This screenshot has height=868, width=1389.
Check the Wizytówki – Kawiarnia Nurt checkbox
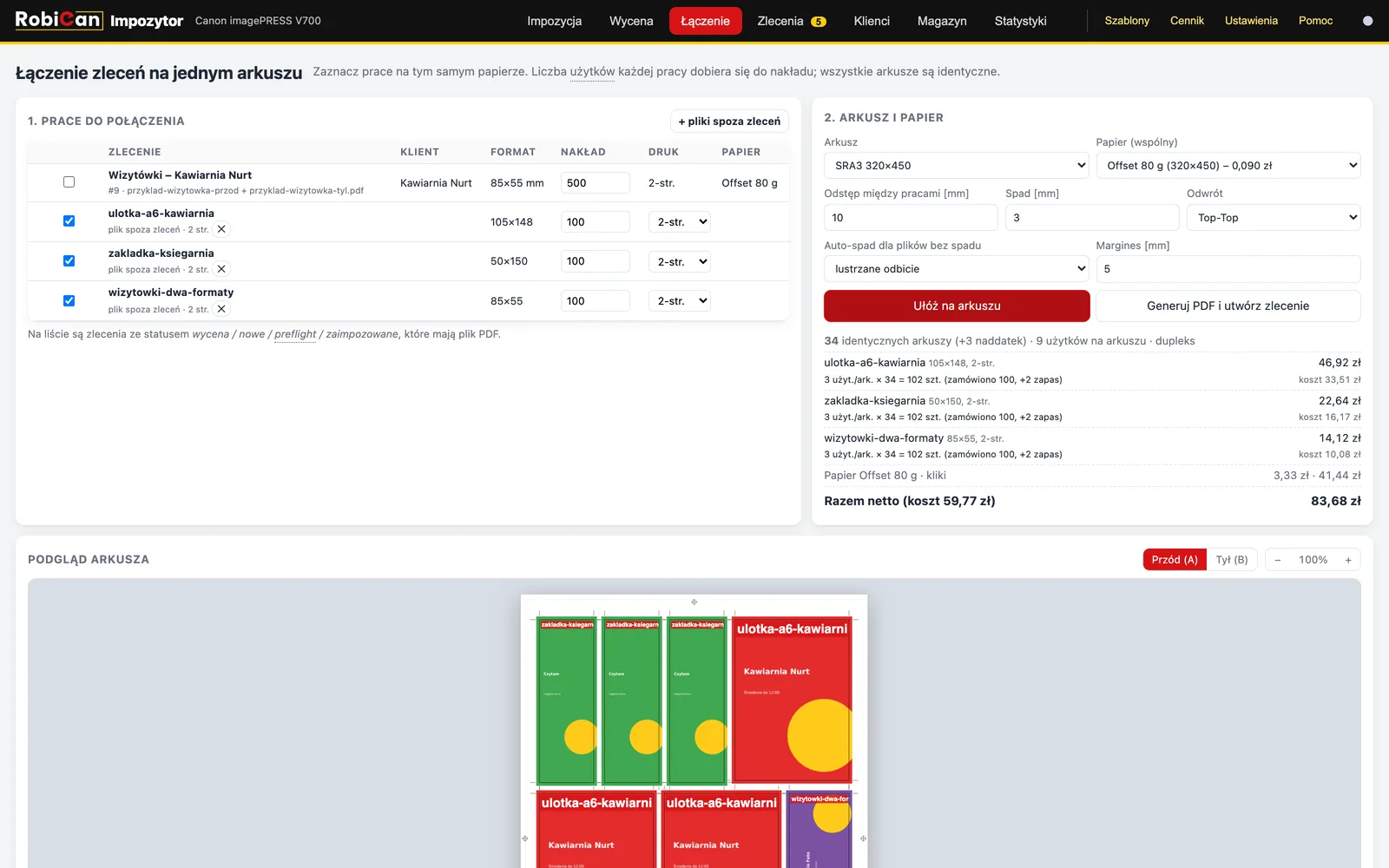tap(69, 182)
